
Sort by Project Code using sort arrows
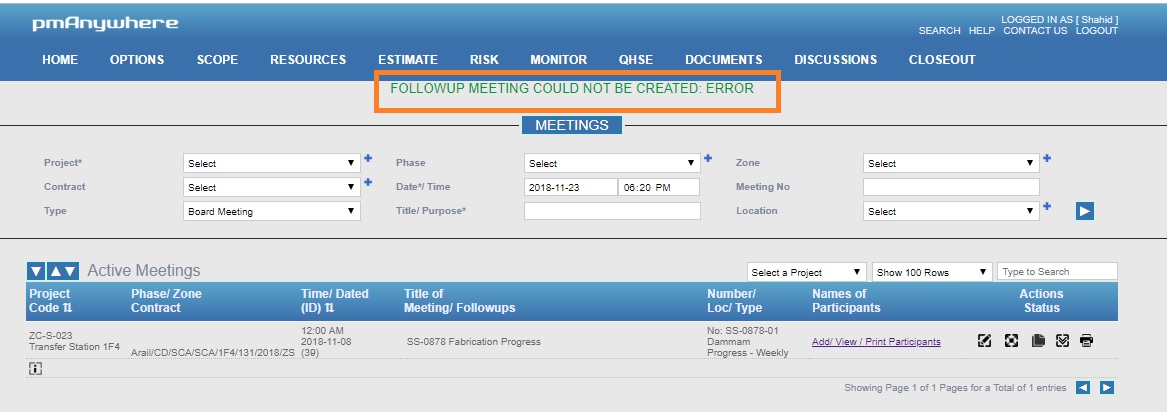[67, 308]
